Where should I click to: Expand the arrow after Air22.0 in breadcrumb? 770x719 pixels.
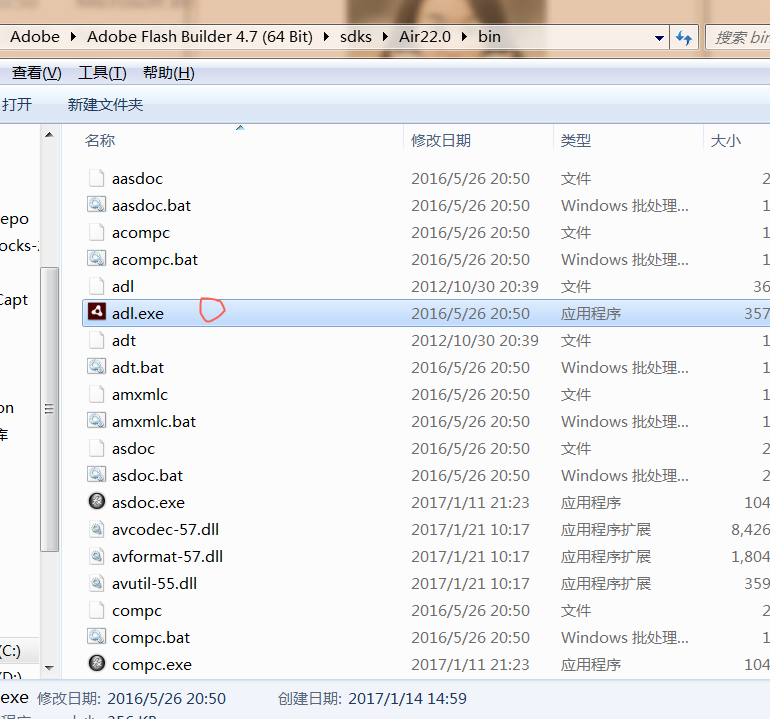(x=464, y=37)
